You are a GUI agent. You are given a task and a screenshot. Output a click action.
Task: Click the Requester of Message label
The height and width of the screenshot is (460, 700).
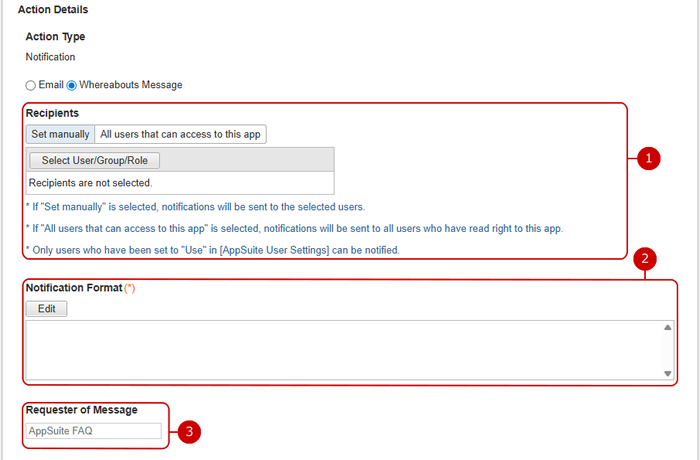(82, 409)
